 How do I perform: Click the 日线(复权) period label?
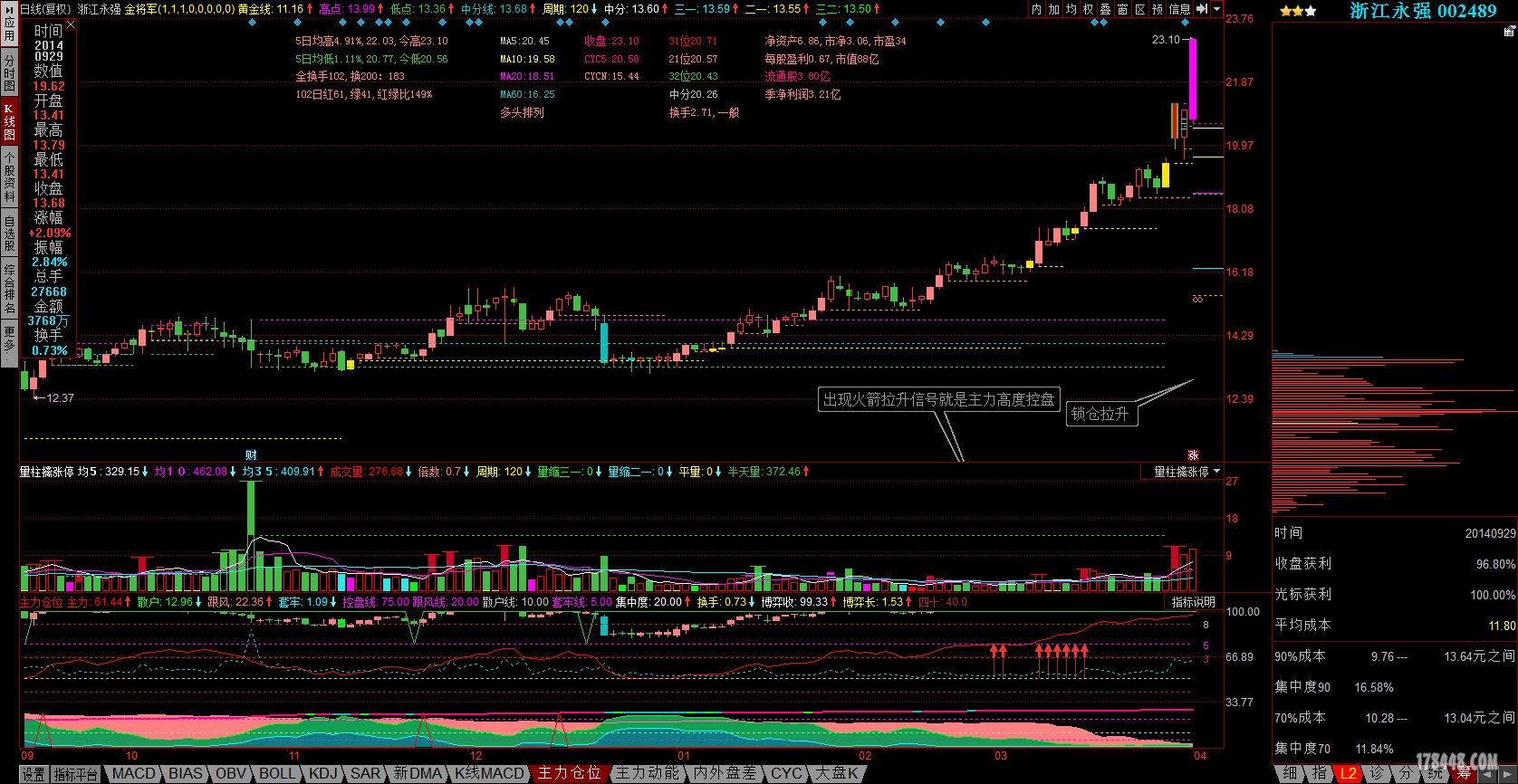(45, 8)
